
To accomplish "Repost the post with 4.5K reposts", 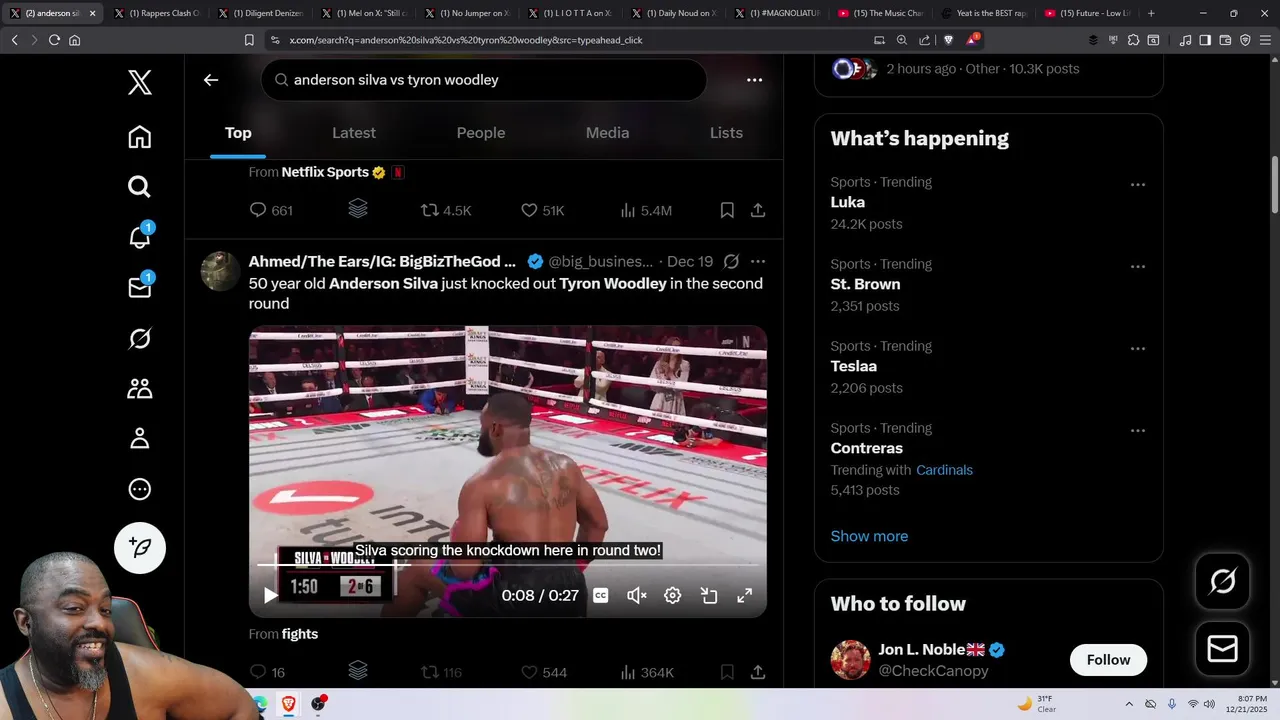I will pyautogui.click(x=446, y=210).
